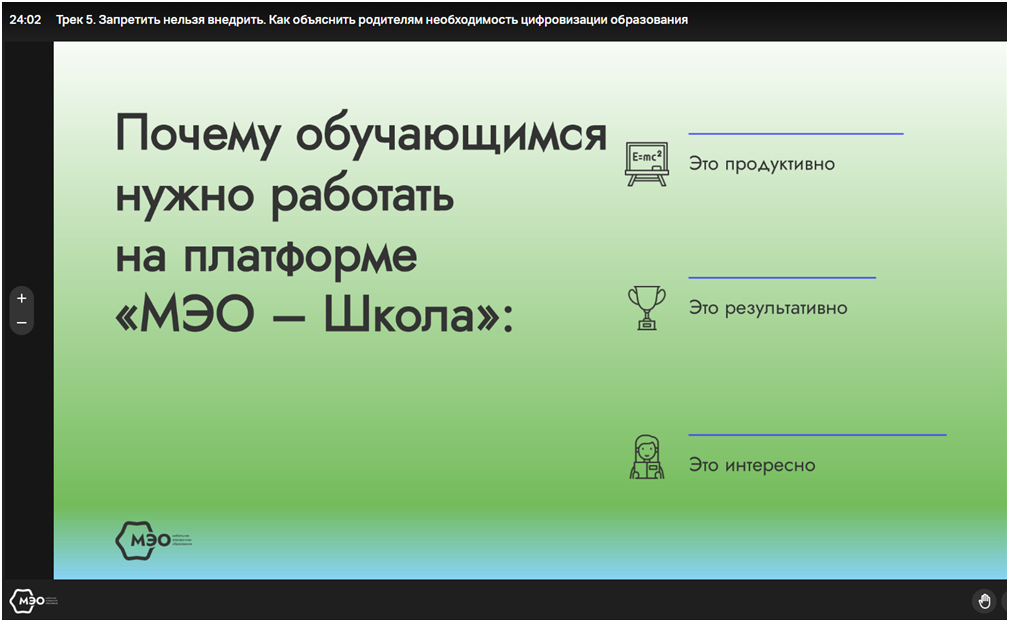Click the «МЭО – Школа»: heading text

click(314, 317)
